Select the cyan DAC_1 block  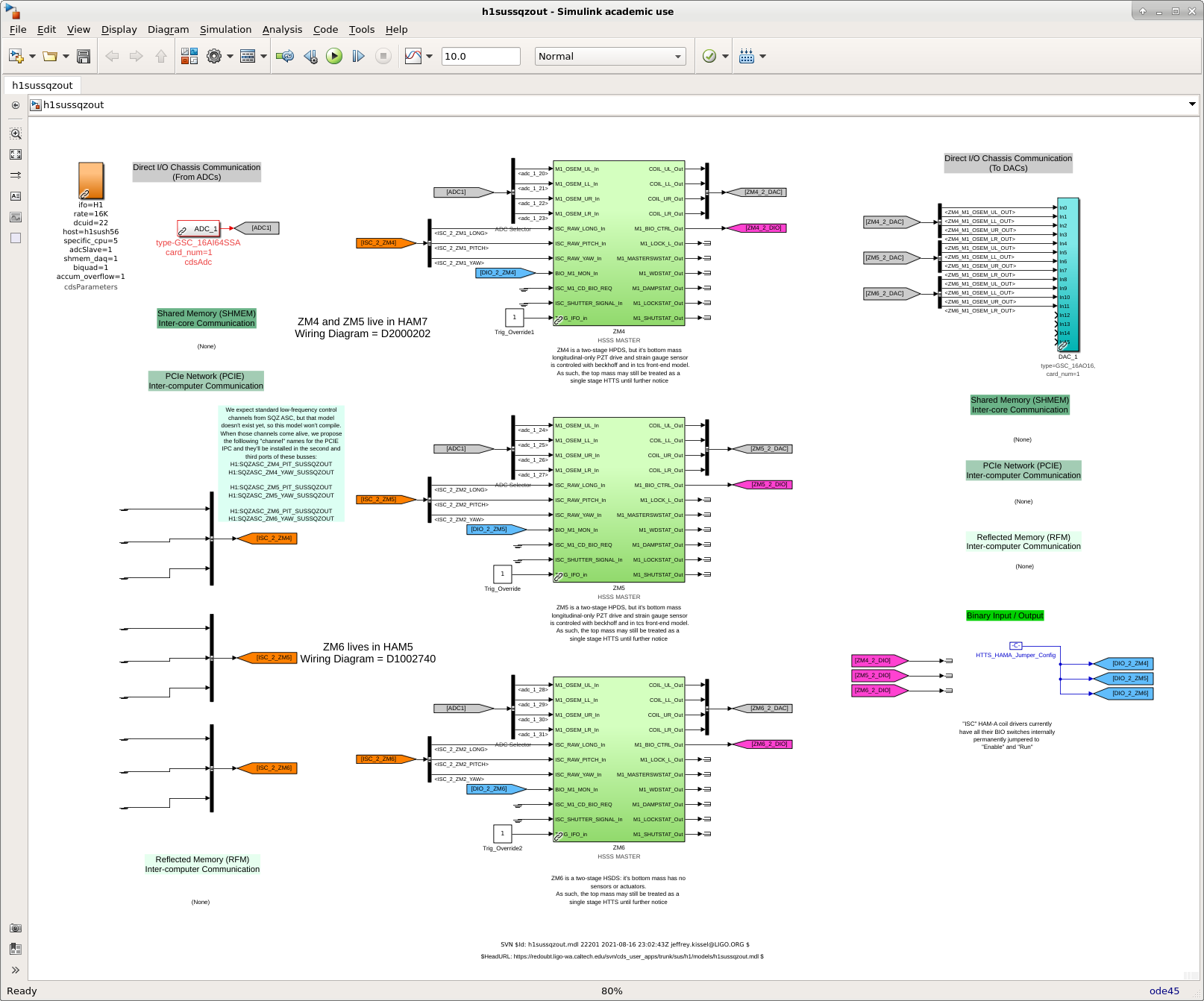coord(1068,274)
